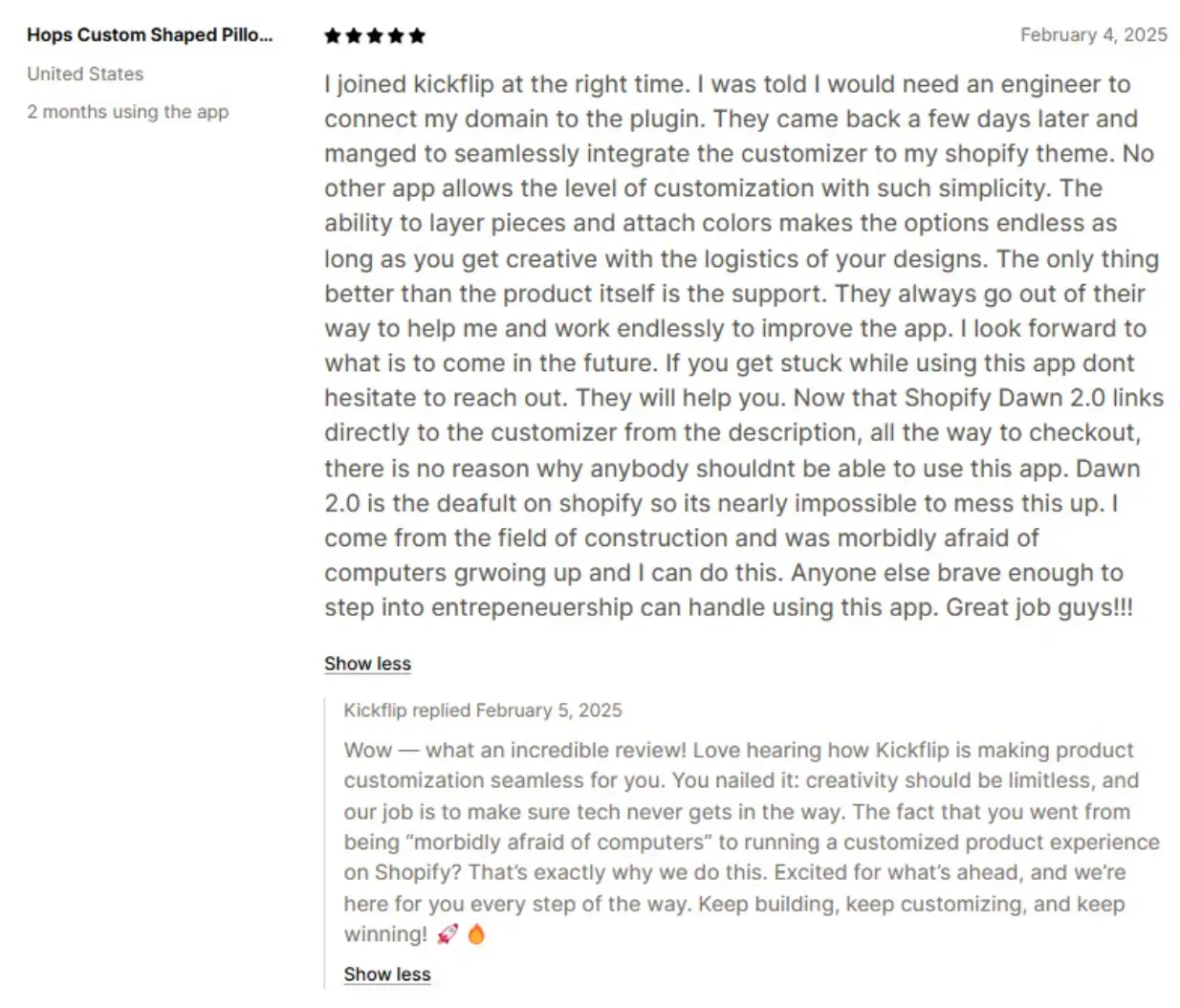The height and width of the screenshot is (1008, 1180).
Task: Click the February 4, 2025 review date
Action: 1093,35
